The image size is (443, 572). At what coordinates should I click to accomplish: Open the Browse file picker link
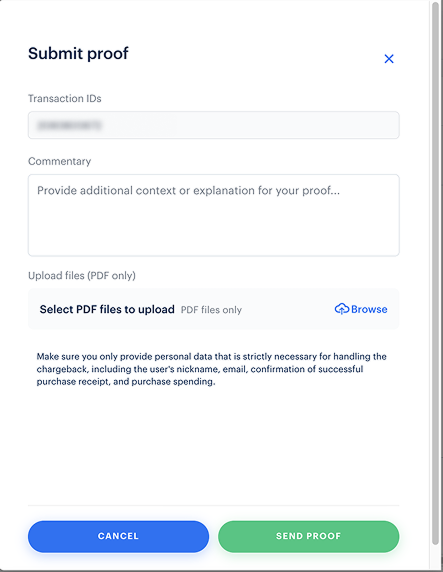[361, 309]
